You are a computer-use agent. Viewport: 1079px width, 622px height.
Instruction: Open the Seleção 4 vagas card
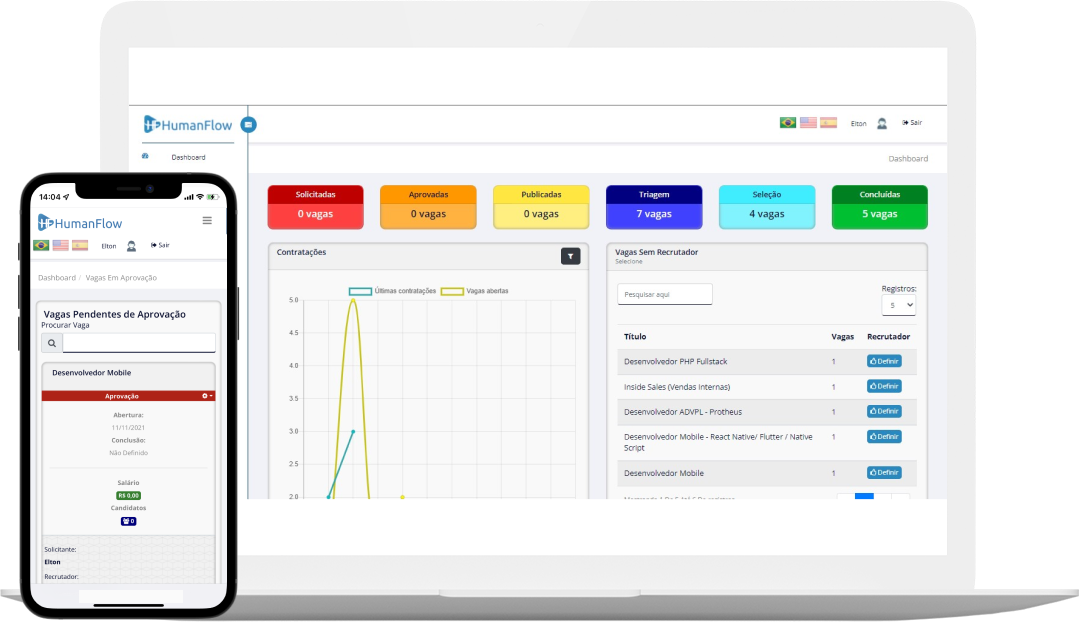[767, 207]
